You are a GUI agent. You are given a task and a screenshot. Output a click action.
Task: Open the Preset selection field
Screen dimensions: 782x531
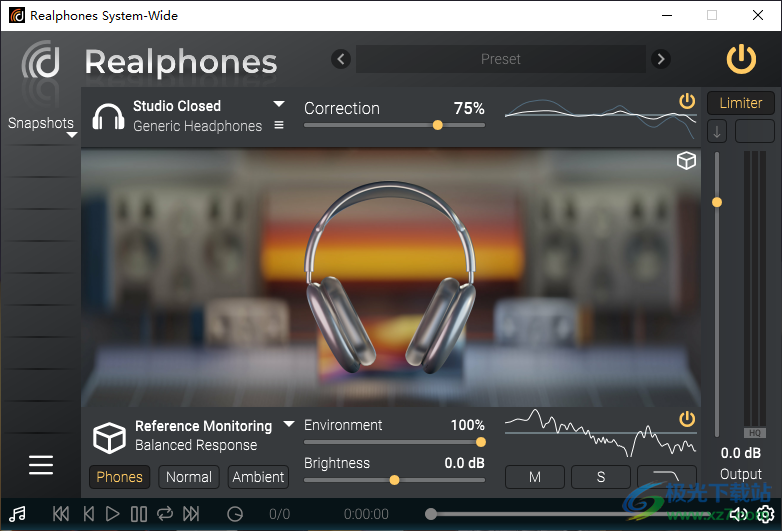point(500,59)
